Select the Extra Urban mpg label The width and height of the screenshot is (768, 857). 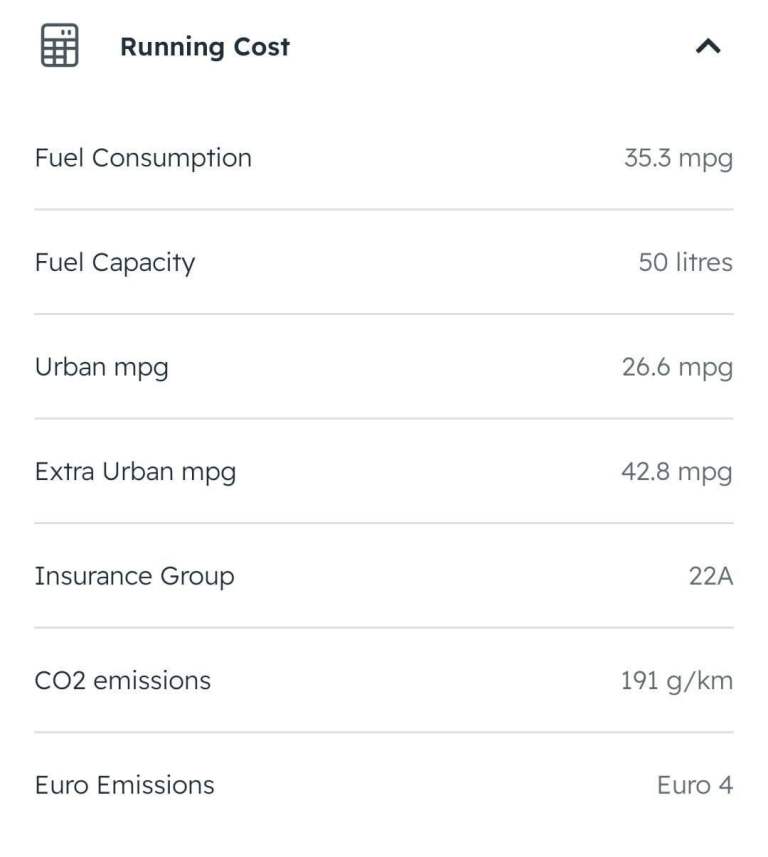pyautogui.click(x=135, y=472)
